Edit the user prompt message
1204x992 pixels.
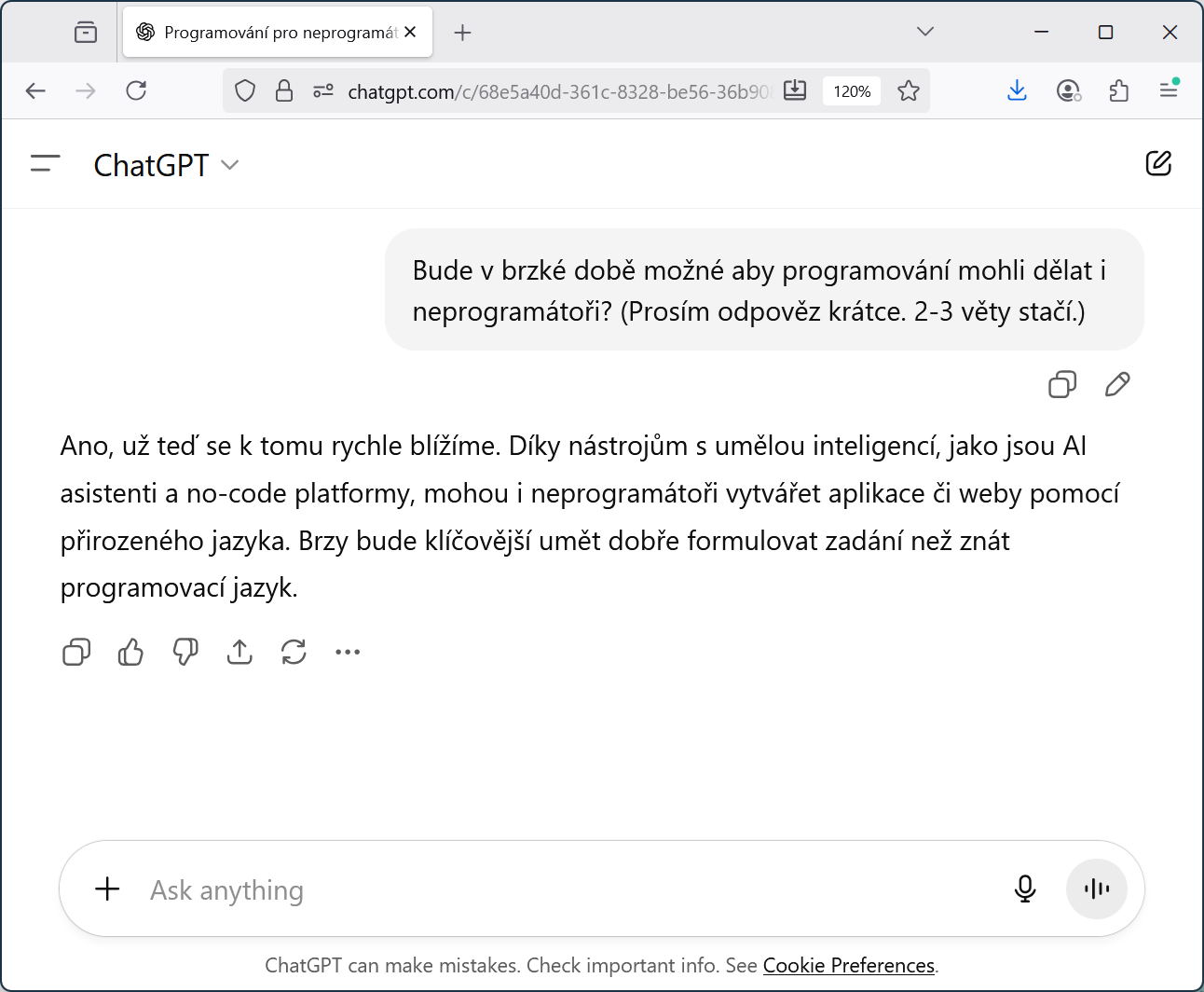point(1117,384)
